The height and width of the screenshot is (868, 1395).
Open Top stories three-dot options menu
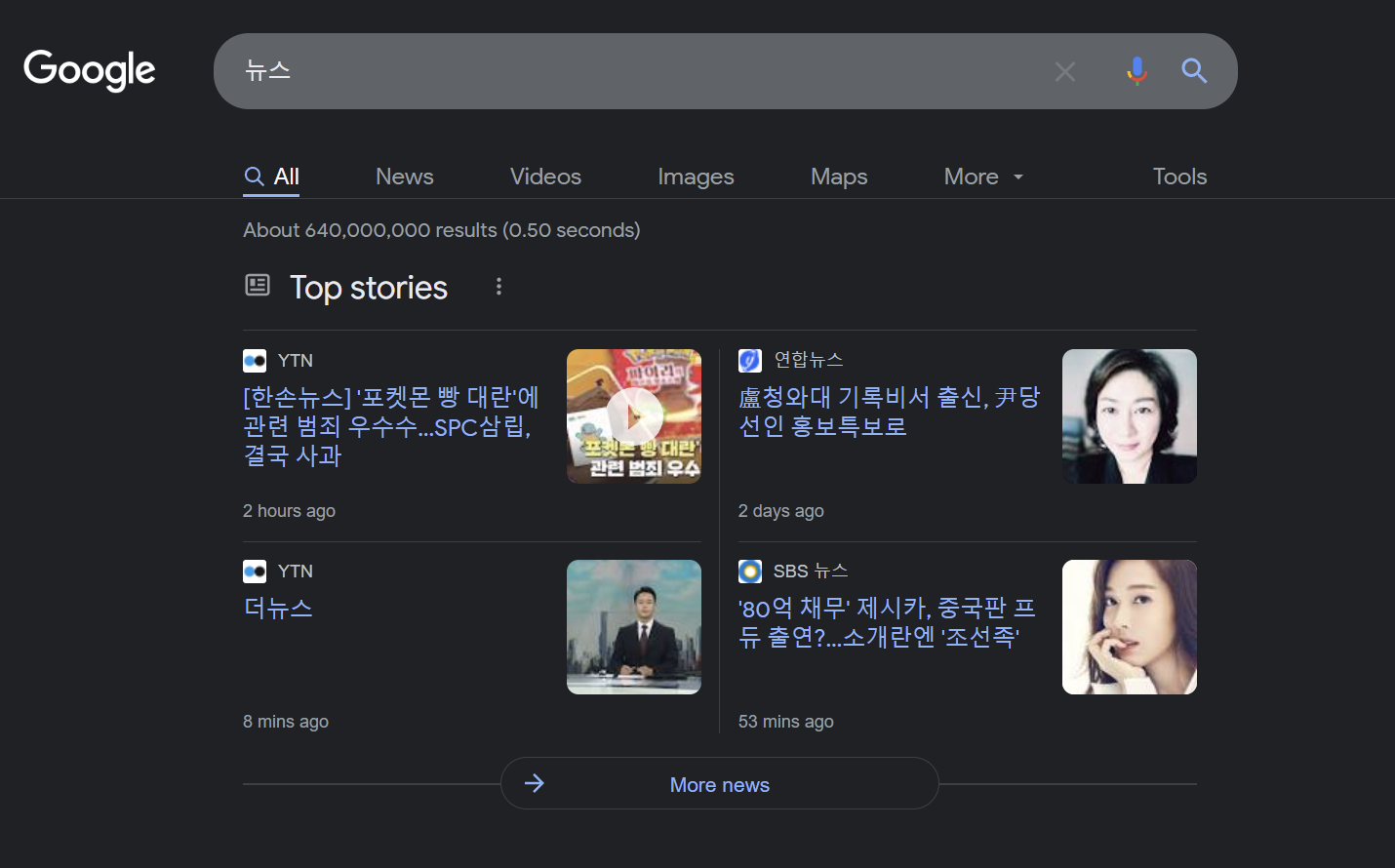click(498, 286)
